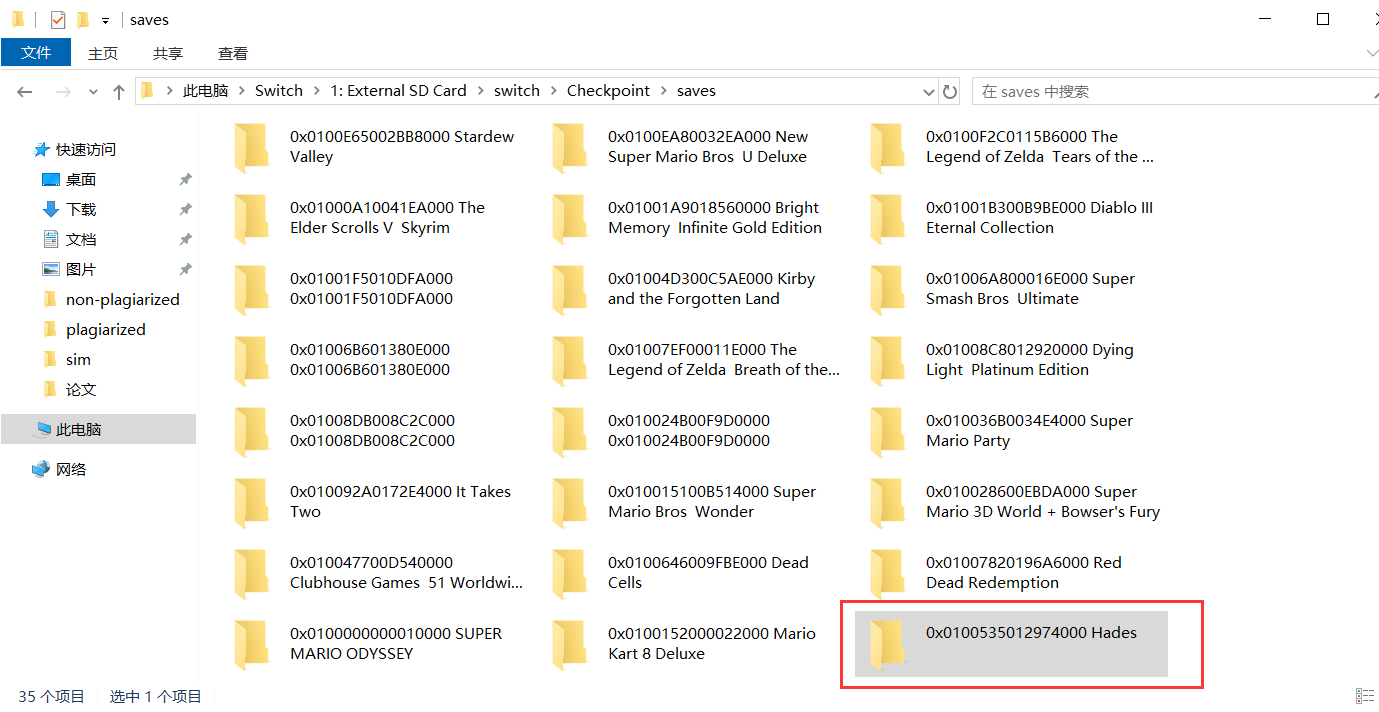Select Dead Cells folder icon
The image size is (1379, 712).
(569, 574)
